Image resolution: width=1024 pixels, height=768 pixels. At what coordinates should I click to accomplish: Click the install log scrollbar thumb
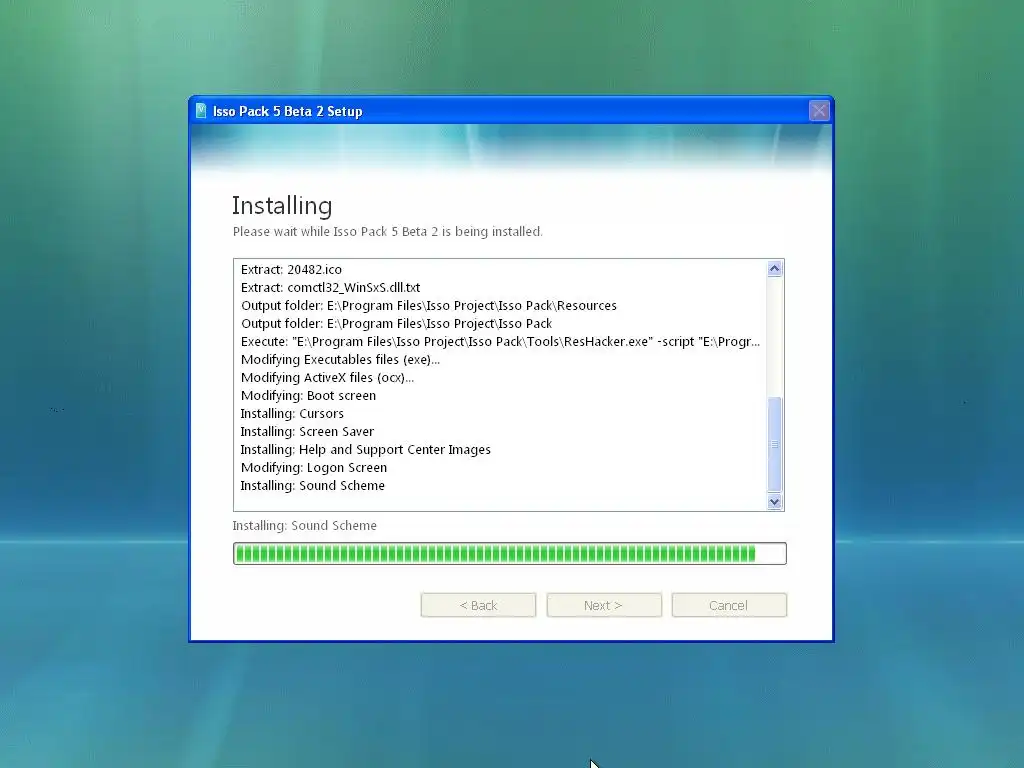point(775,444)
